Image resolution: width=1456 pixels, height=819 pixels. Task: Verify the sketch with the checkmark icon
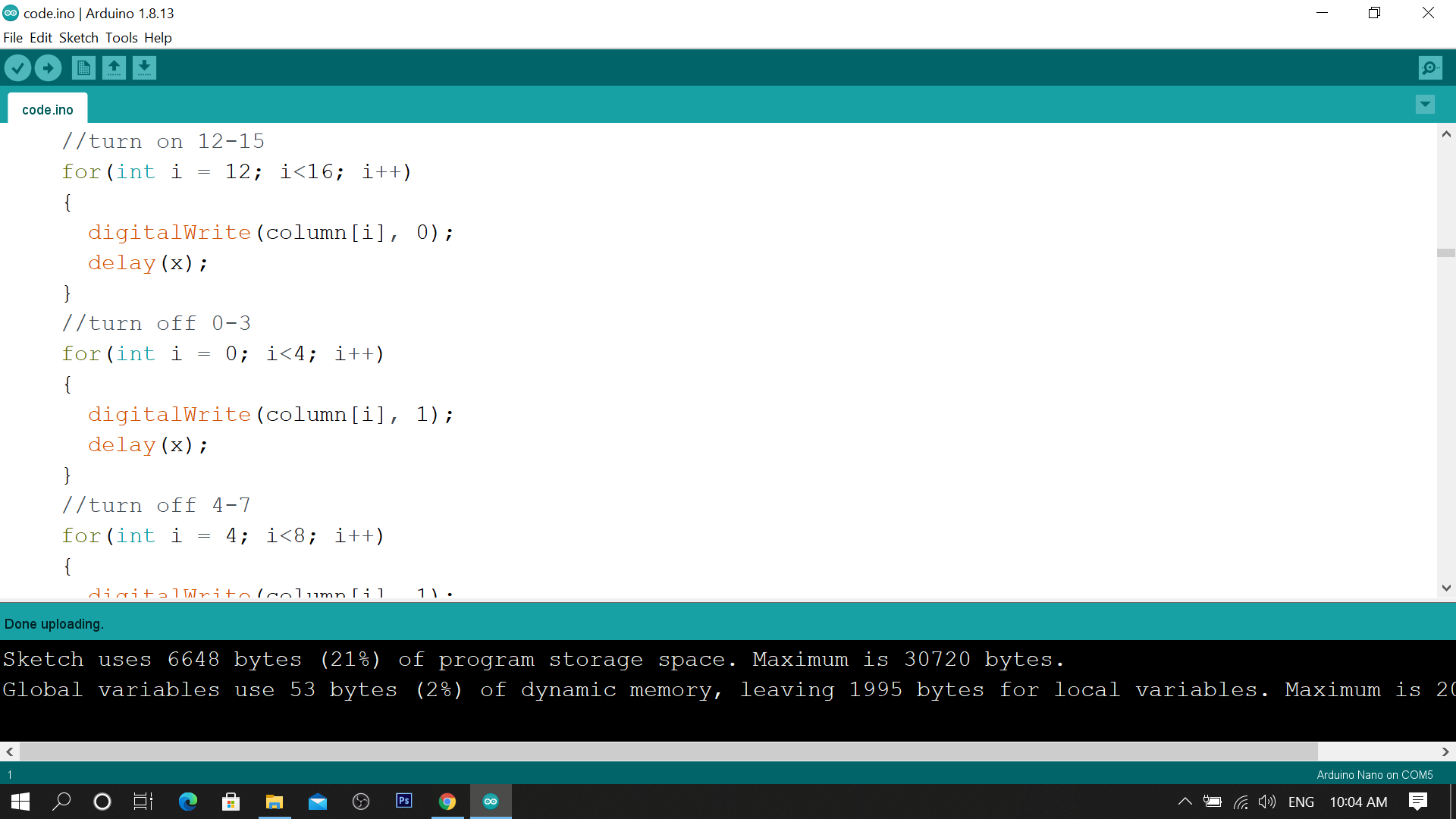(17, 67)
